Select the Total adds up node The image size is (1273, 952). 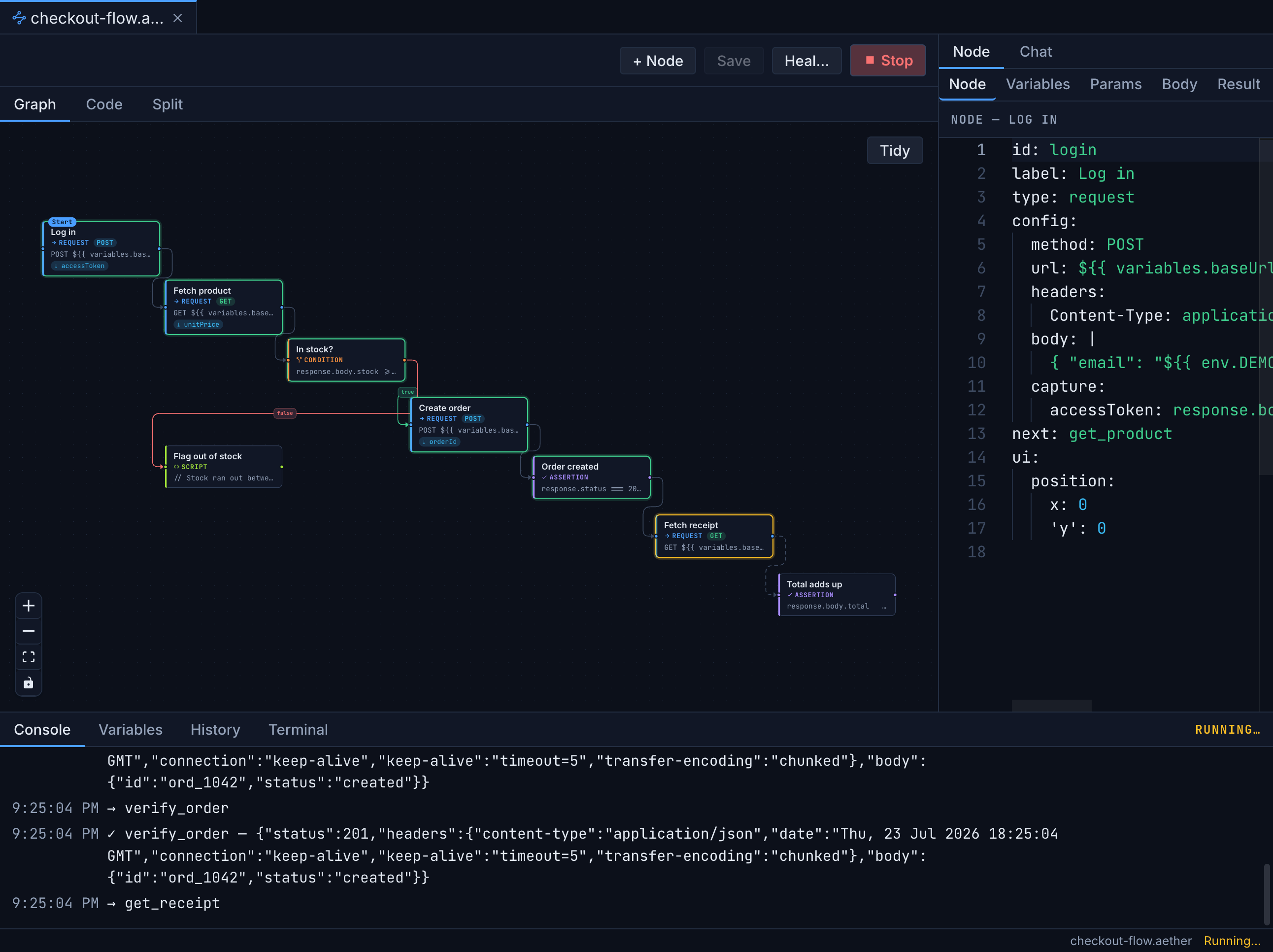pos(837,595)
